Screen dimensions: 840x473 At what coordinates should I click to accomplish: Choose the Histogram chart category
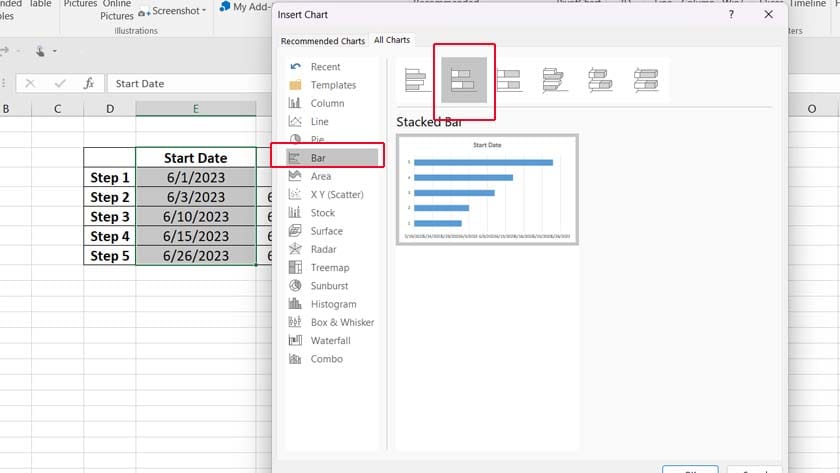[332, 304]
